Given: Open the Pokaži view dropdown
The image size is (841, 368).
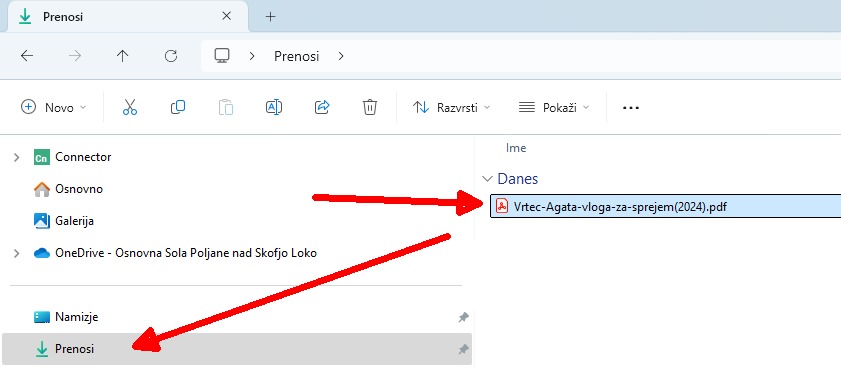Looking at the screenshot, I should point(554,107).
